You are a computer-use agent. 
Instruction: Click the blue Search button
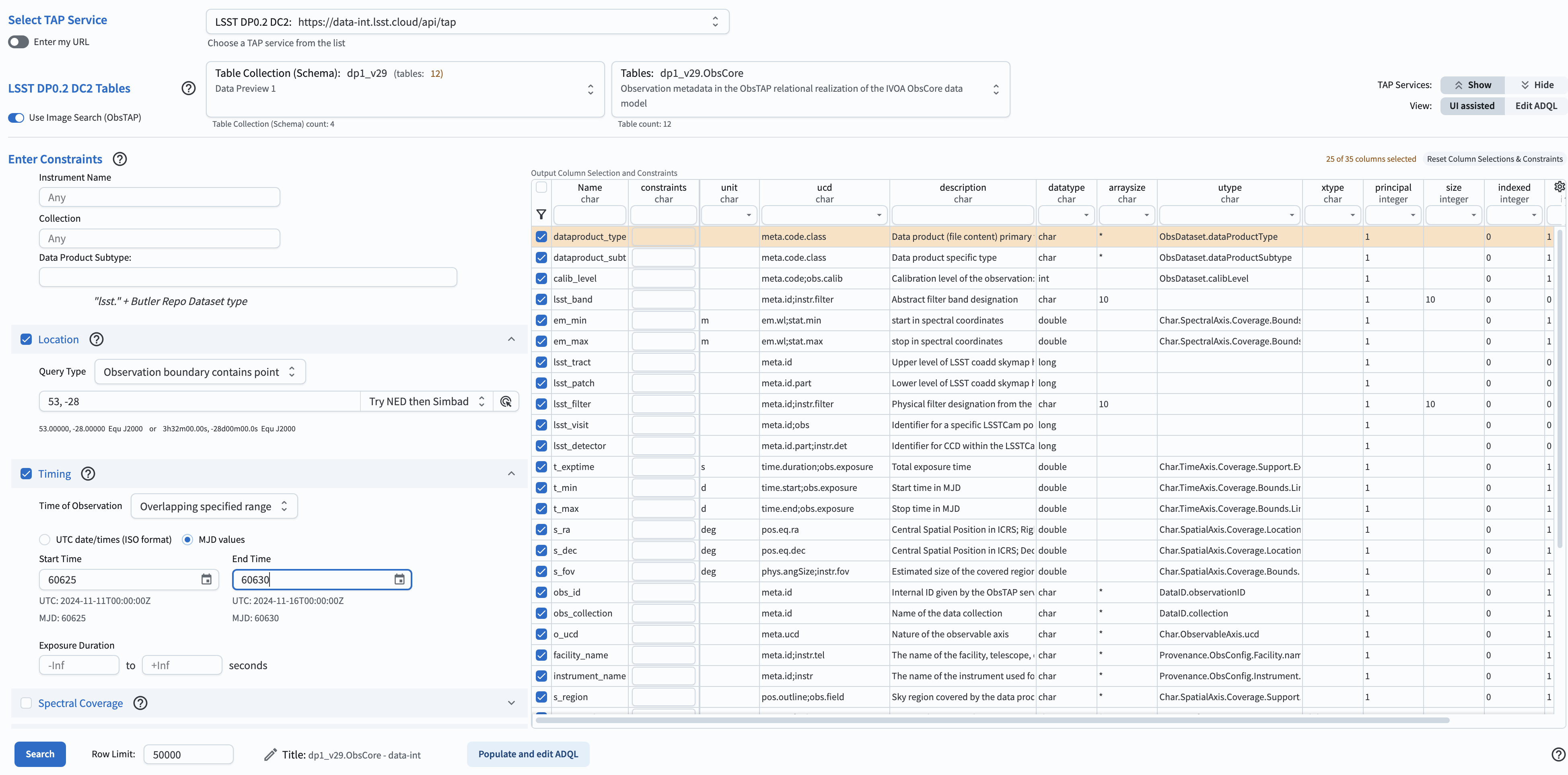click(x=40, y=754)
